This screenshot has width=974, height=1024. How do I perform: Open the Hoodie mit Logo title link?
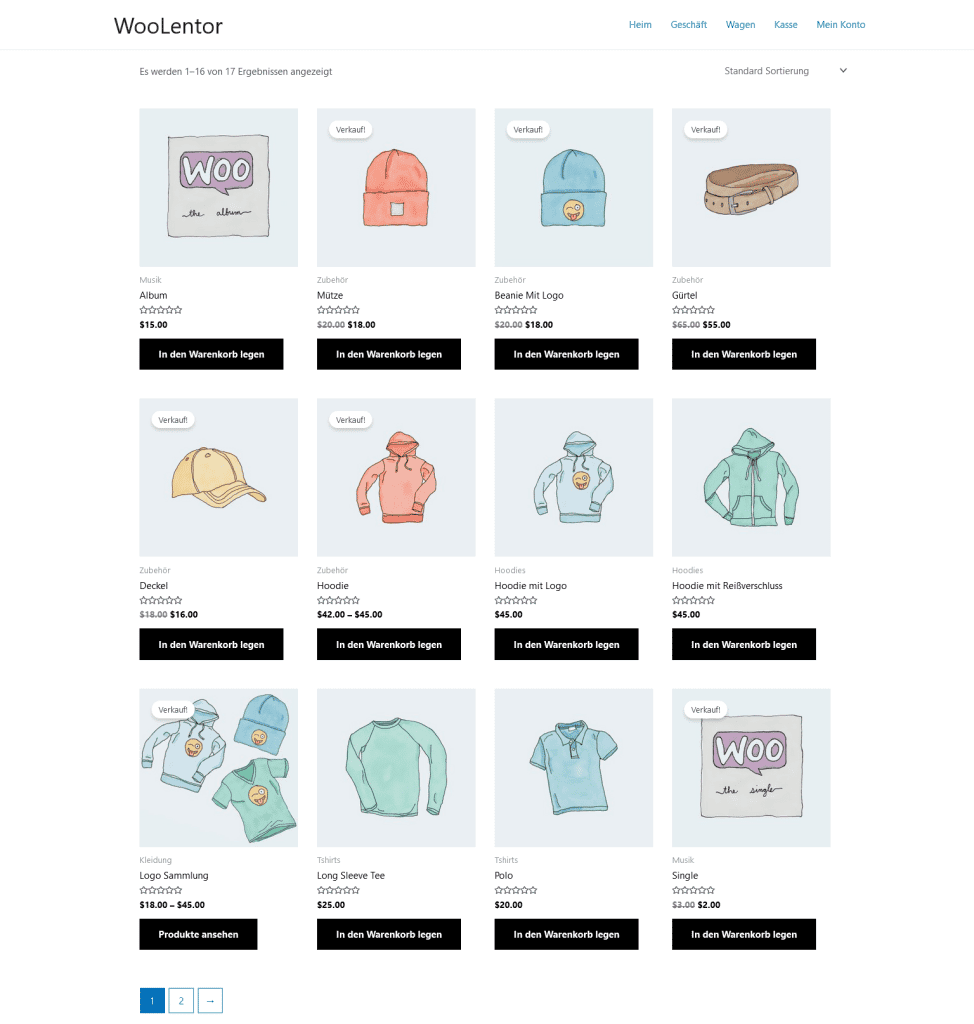click(x=530, y=586)
